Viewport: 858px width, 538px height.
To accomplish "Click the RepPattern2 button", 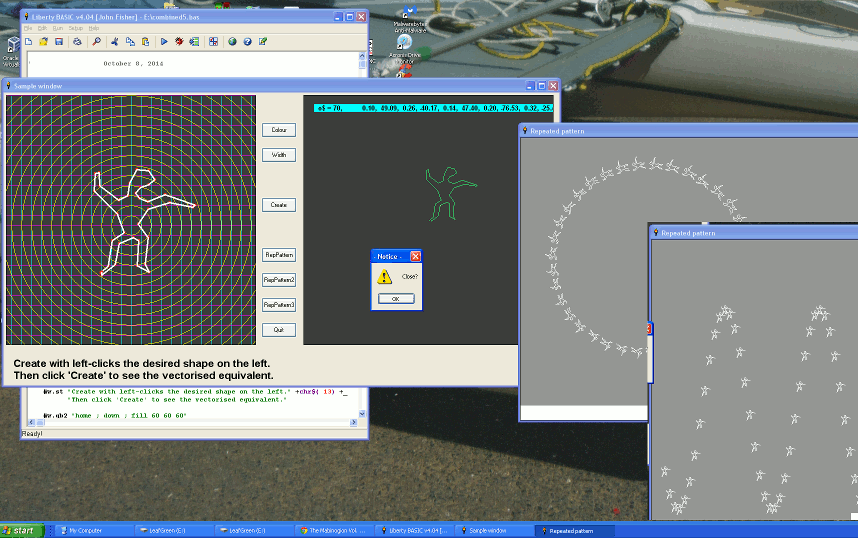I will point(279,280).
